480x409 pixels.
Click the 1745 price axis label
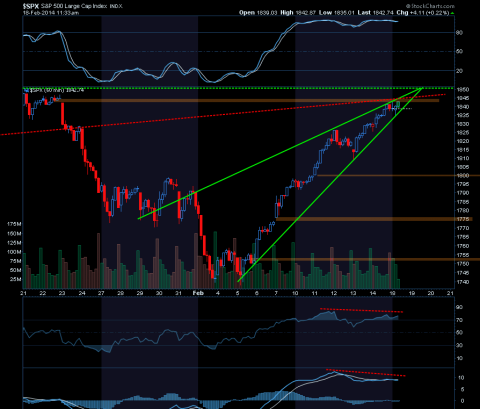coord(463,273)
